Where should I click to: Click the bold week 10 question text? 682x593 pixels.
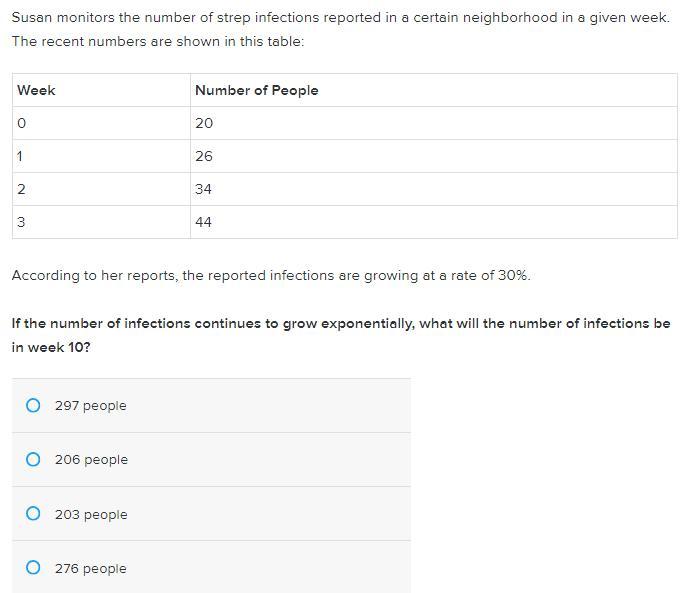(x=340, y=335)
